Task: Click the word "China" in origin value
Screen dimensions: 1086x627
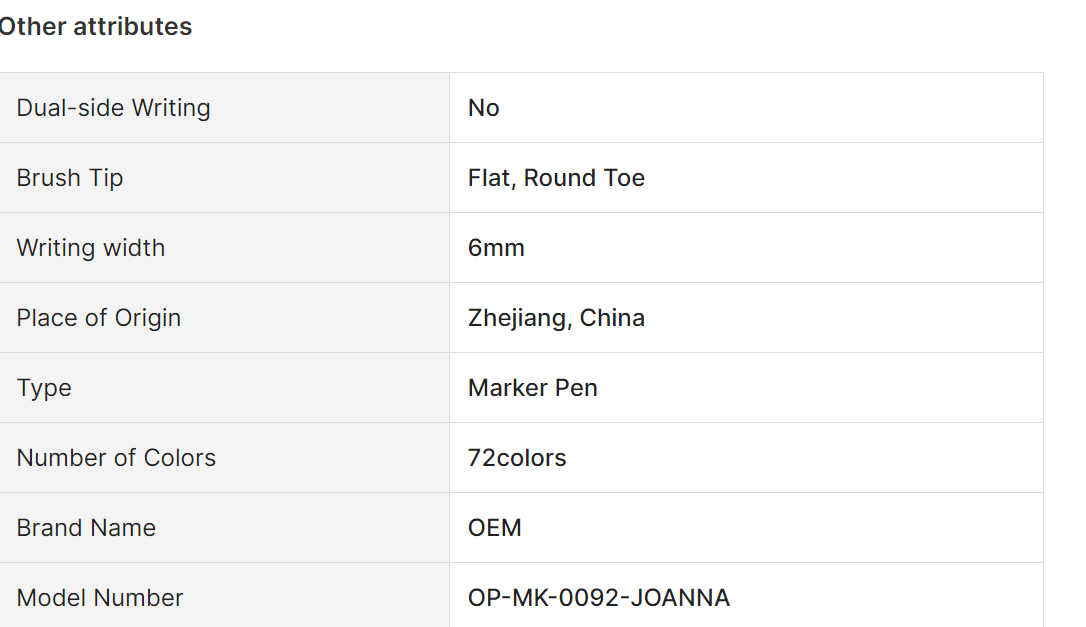Action: pos(612,318)
